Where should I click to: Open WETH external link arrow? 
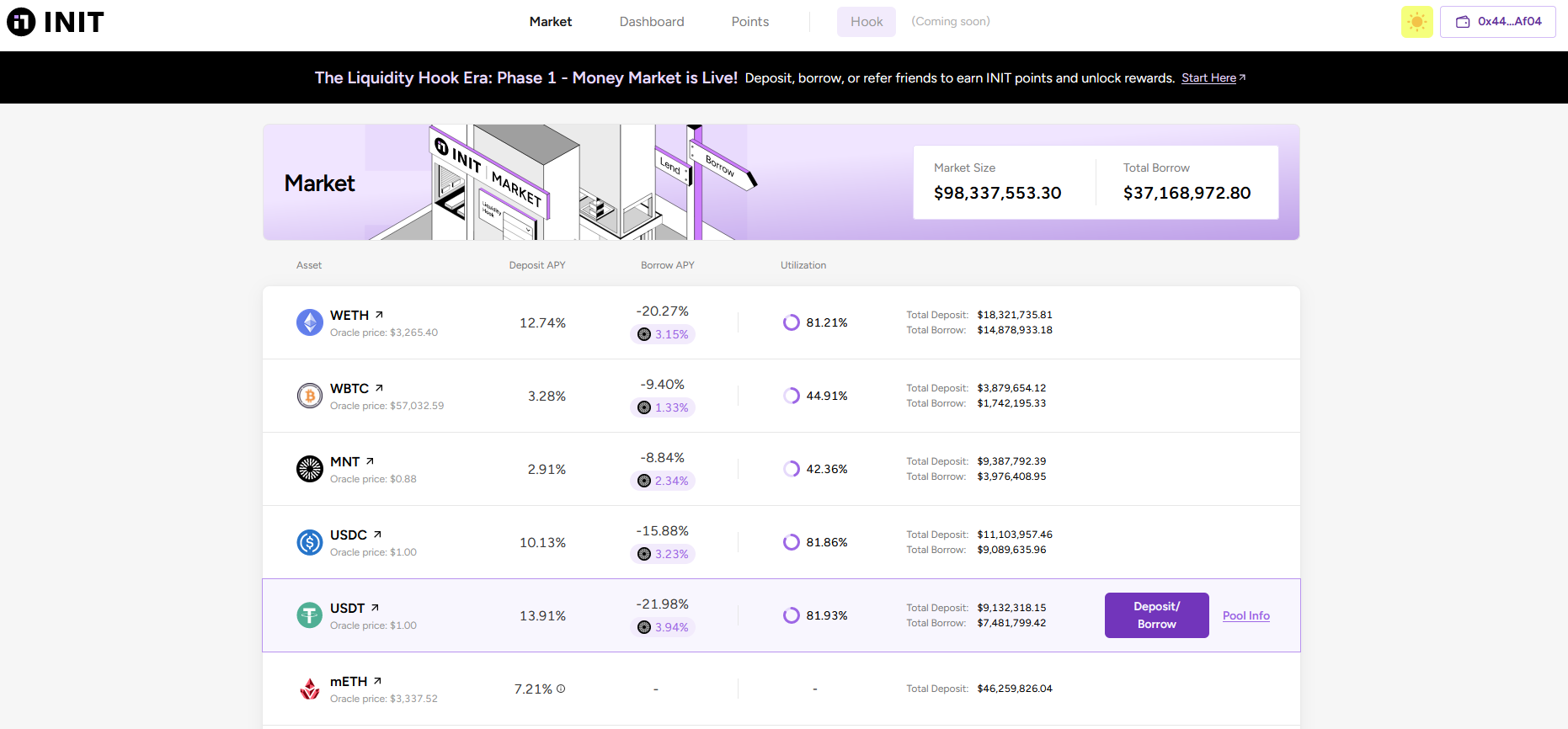(379, 315)
